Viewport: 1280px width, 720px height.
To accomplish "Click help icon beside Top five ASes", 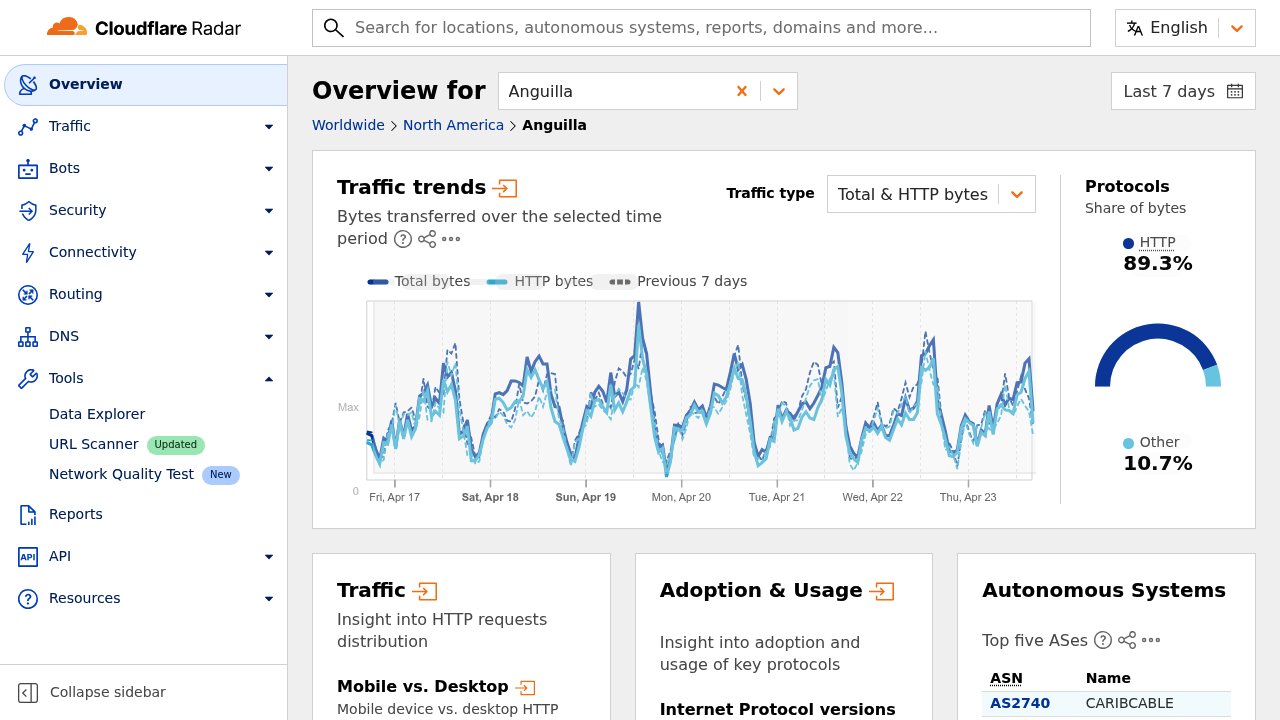I will 1103,640.
